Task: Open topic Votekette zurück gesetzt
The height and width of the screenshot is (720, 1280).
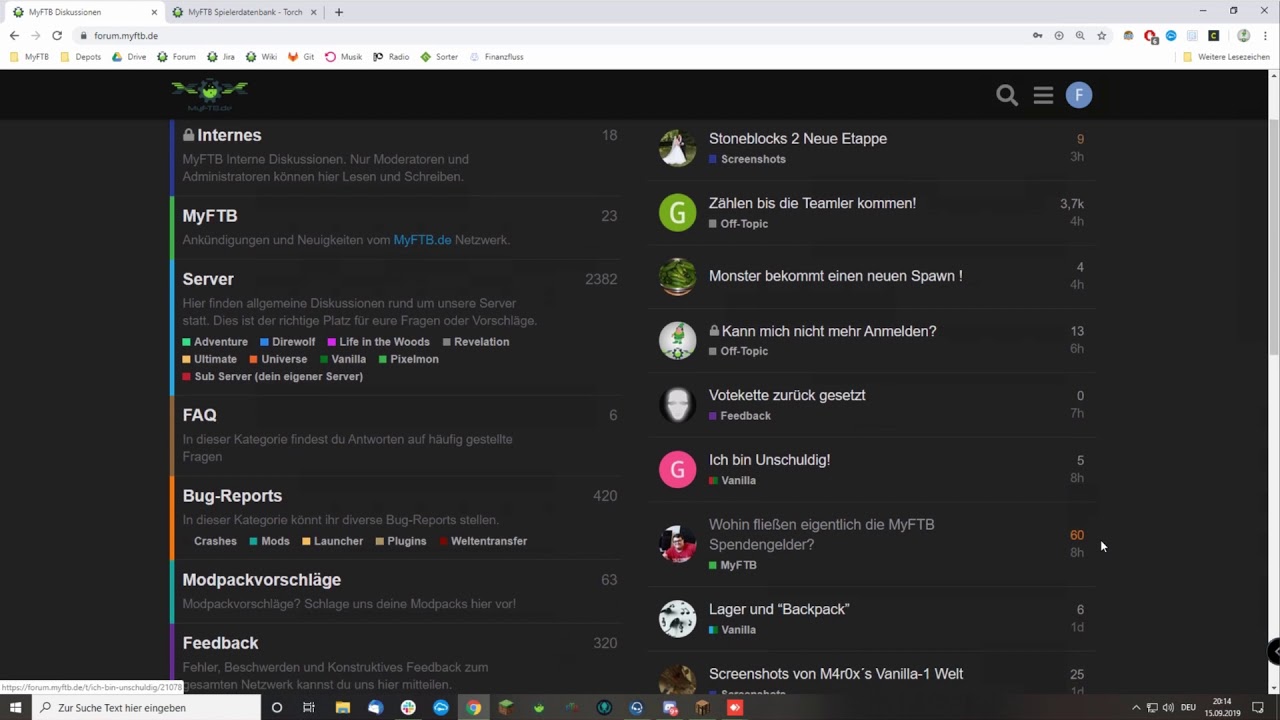Action: pyautogui.click(x=787, y=395)
